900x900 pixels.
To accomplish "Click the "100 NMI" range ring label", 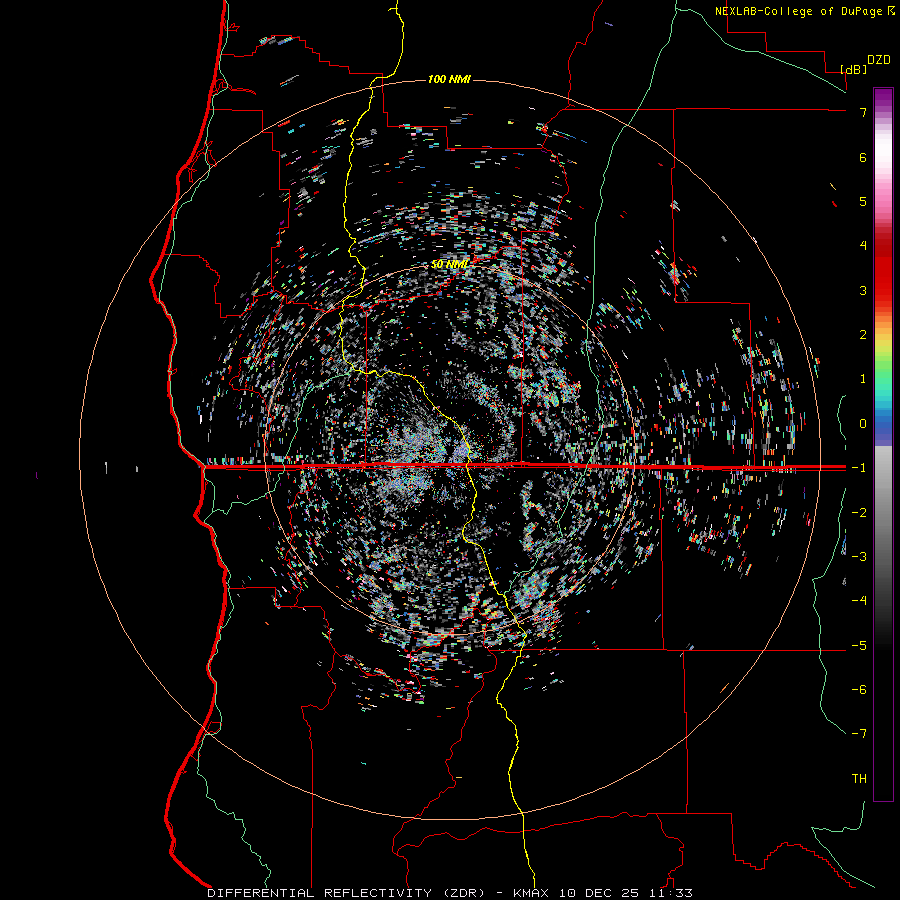I will 449,79.
